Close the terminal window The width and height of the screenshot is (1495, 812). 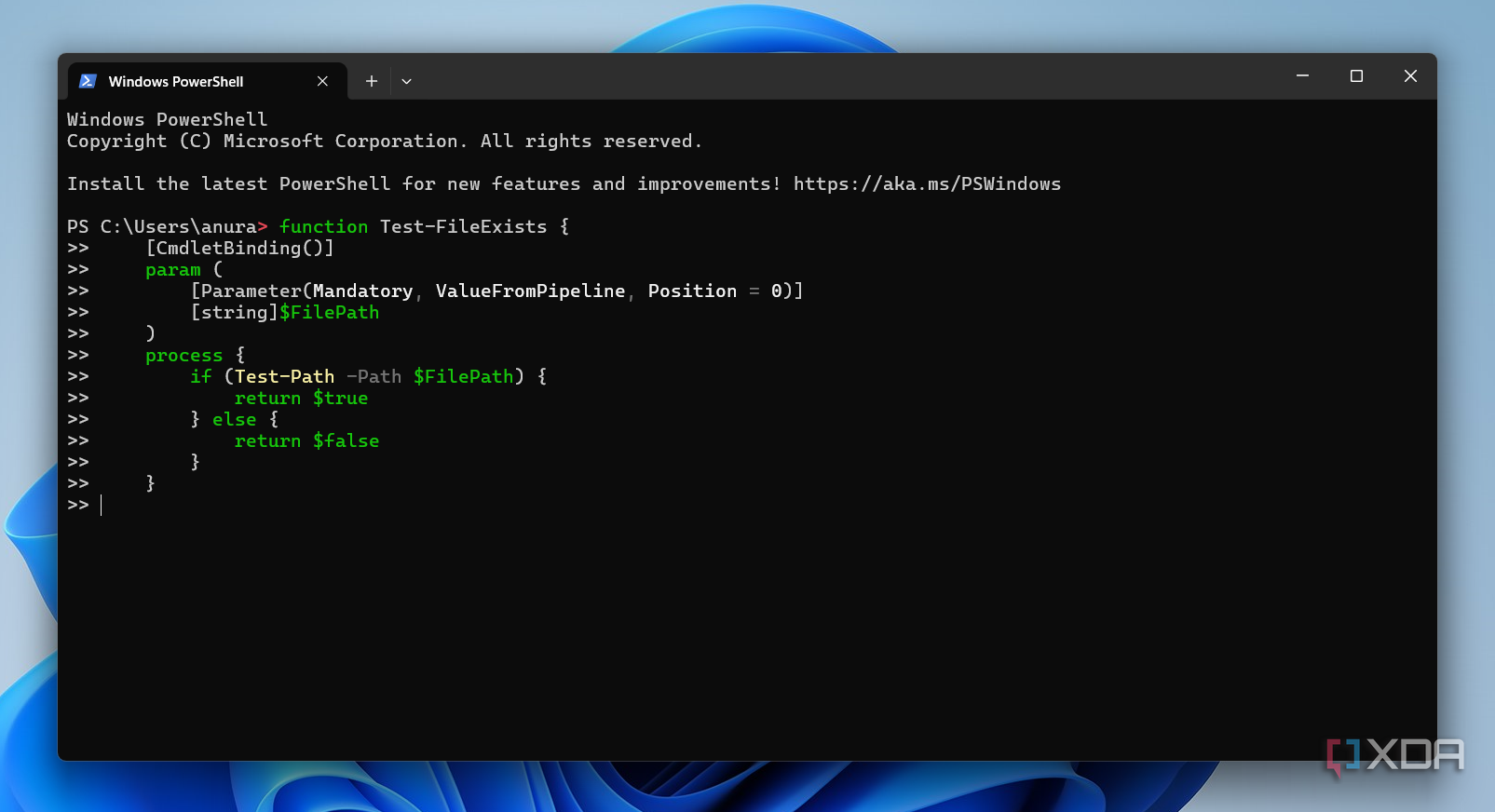coord(1410,75)
